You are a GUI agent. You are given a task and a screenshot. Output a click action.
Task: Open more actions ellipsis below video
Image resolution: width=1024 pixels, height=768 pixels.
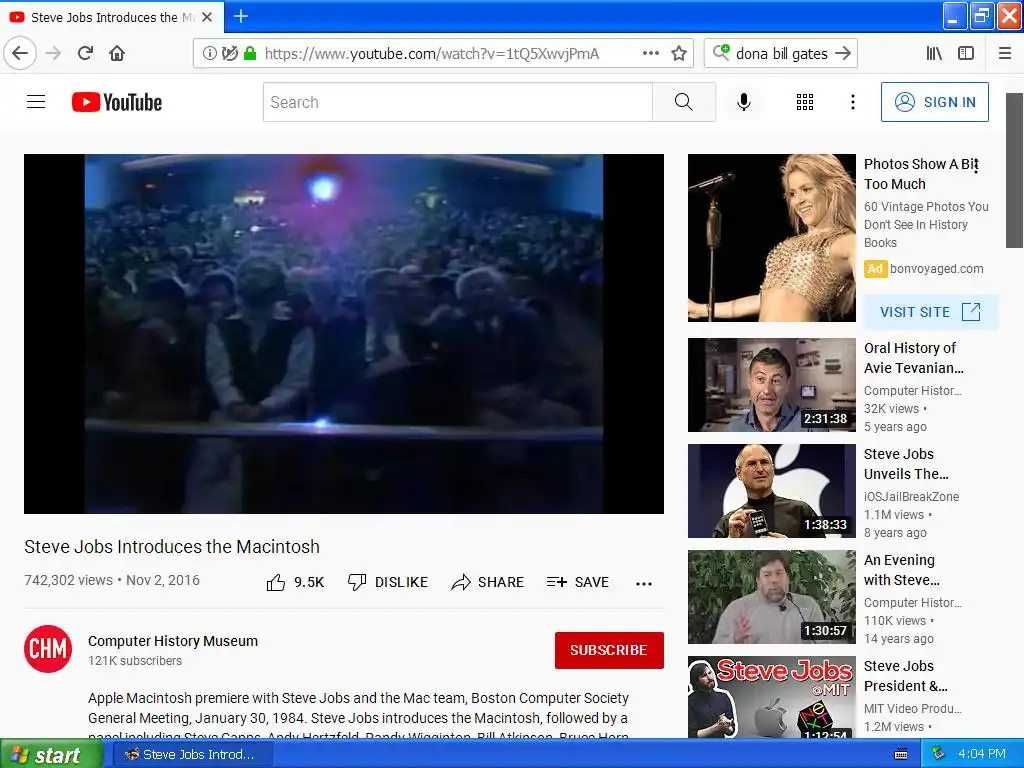[644, 583]
